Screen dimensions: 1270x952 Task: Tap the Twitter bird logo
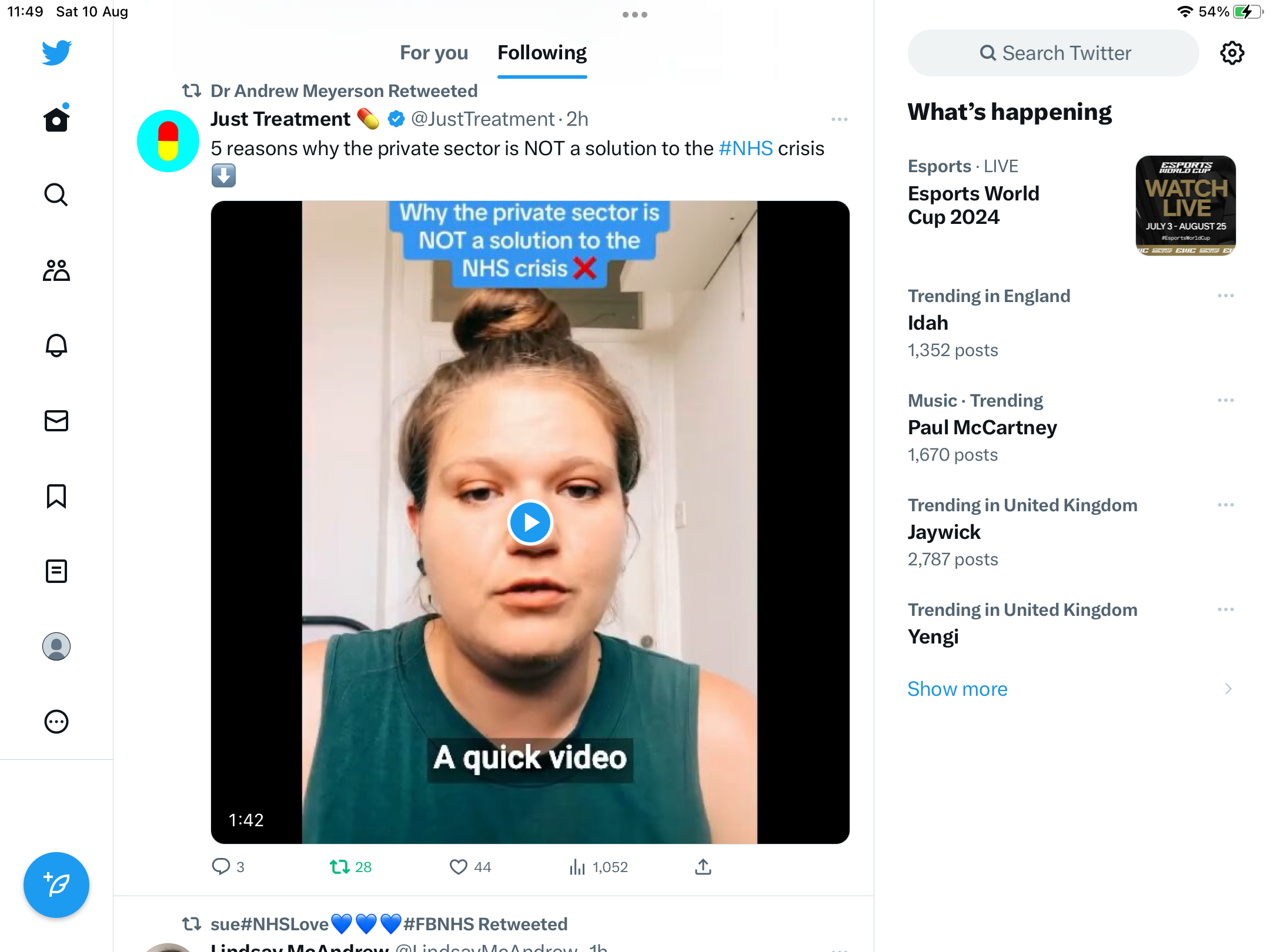click(x=56, y=52)
